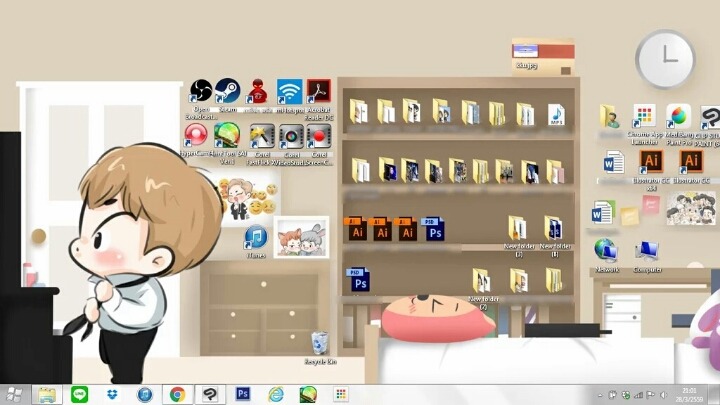Open the emoji sticker character image
720x405 pixels.
click(x=249, y=198)
